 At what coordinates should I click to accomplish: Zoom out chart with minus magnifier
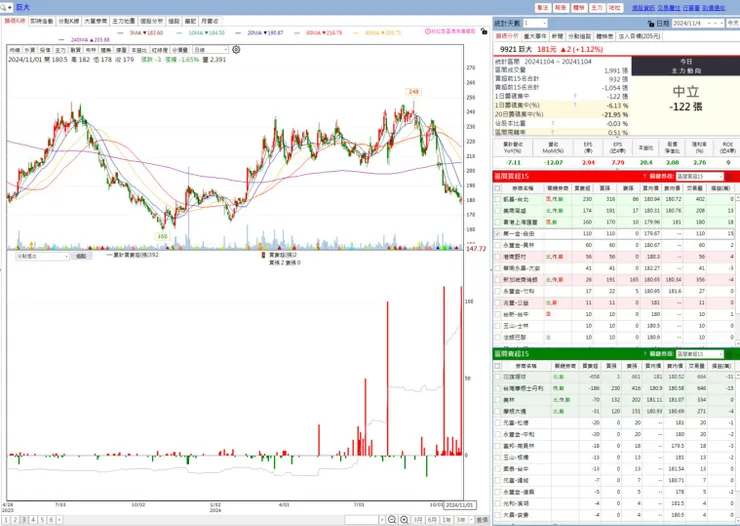pyautogui.click(x=392, y=519)
